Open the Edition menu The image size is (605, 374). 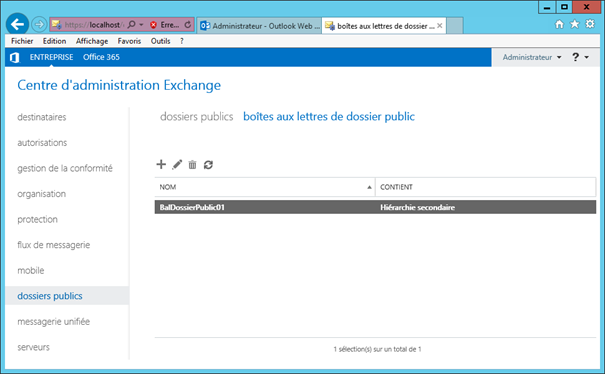(x=54, y=41)
